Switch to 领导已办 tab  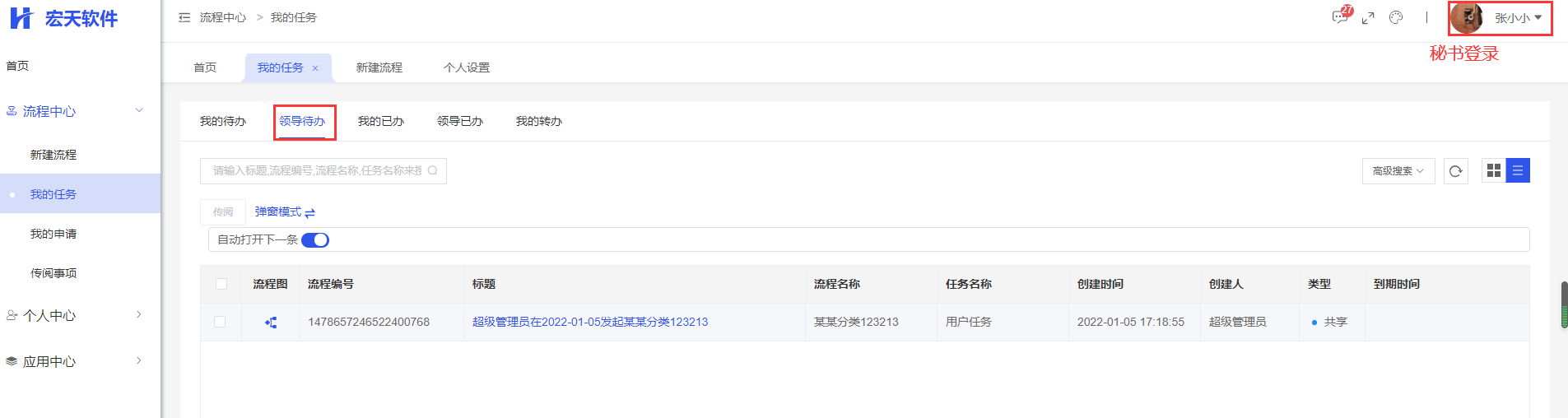[460, 121]
